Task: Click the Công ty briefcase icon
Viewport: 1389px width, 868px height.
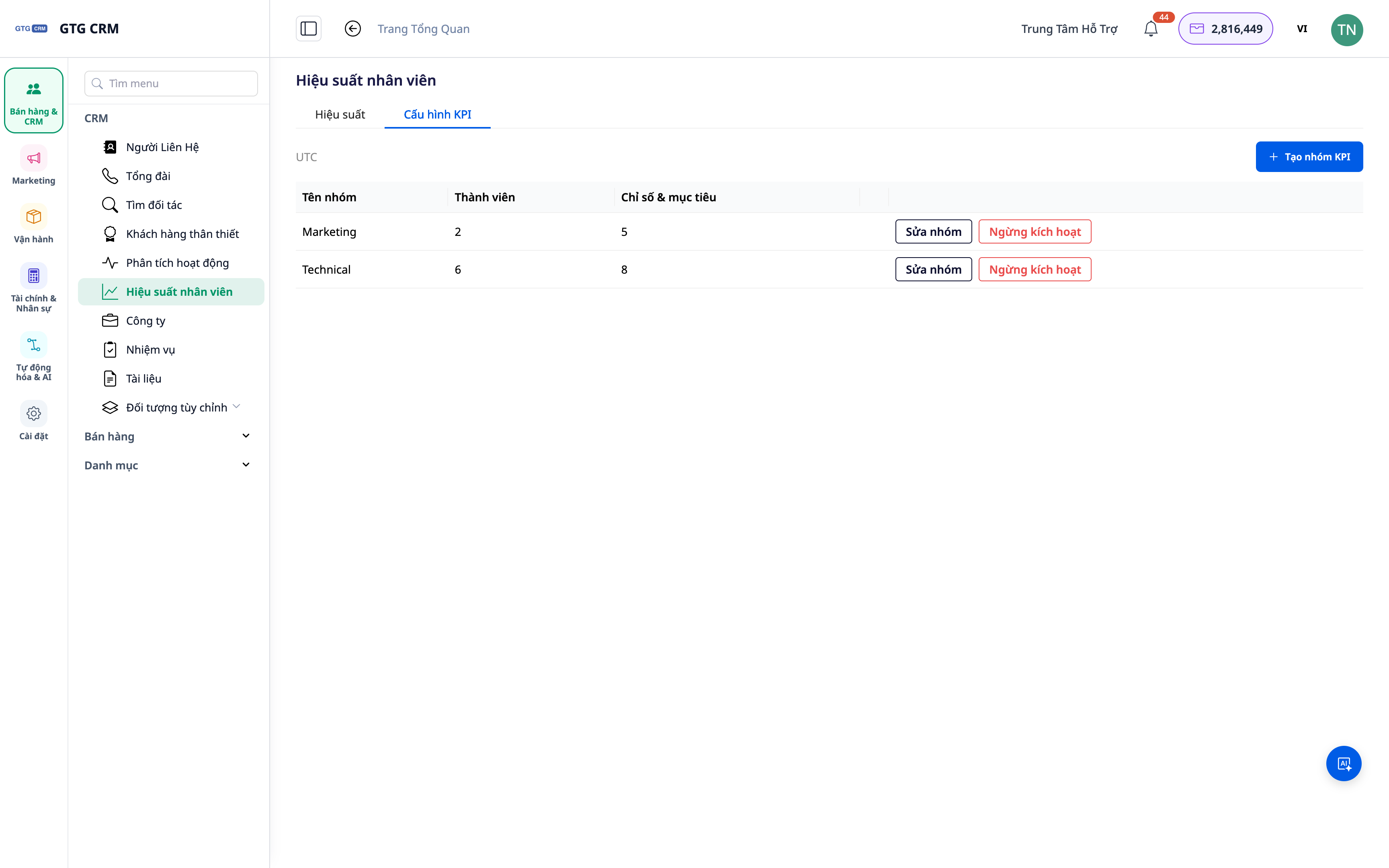Action: click(x=110, y=320)
